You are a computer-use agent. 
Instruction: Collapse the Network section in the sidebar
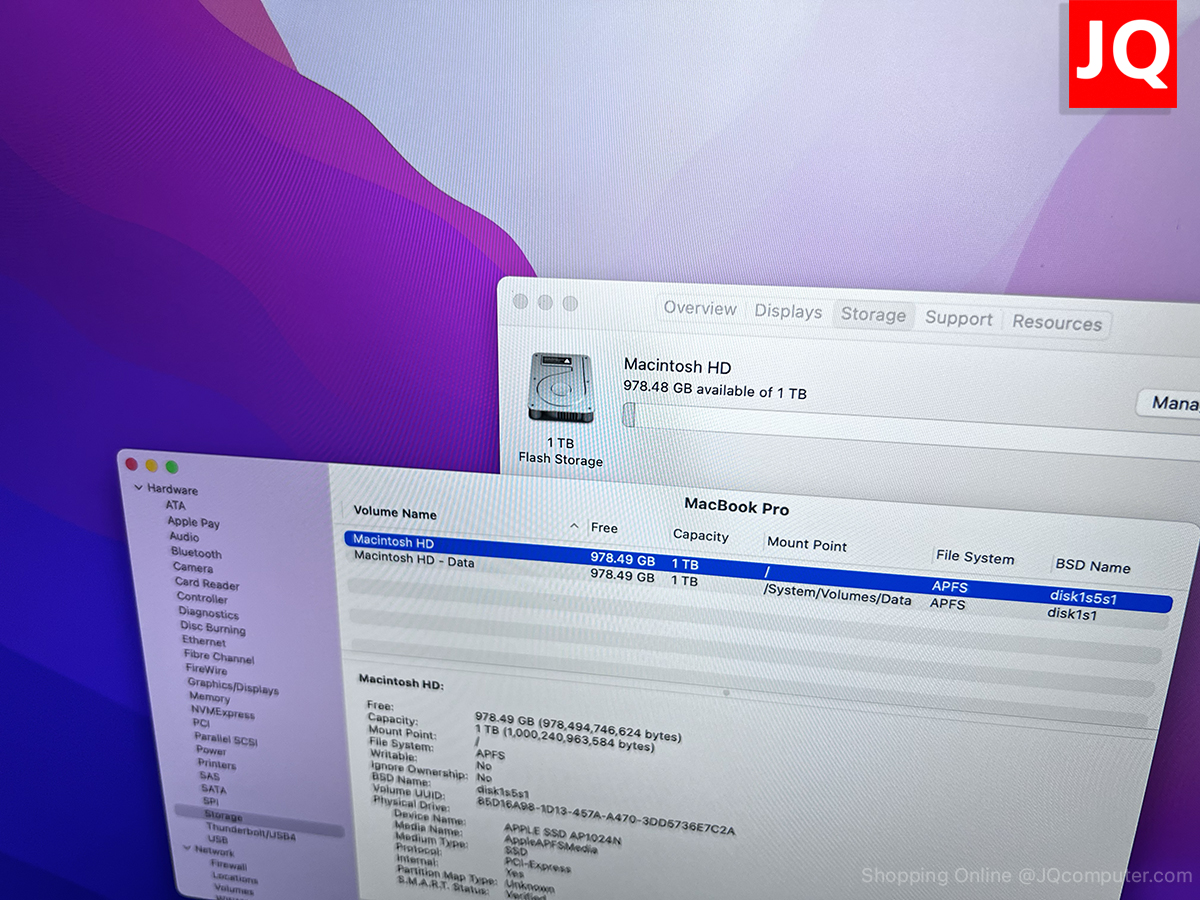[x=186, y=849]
